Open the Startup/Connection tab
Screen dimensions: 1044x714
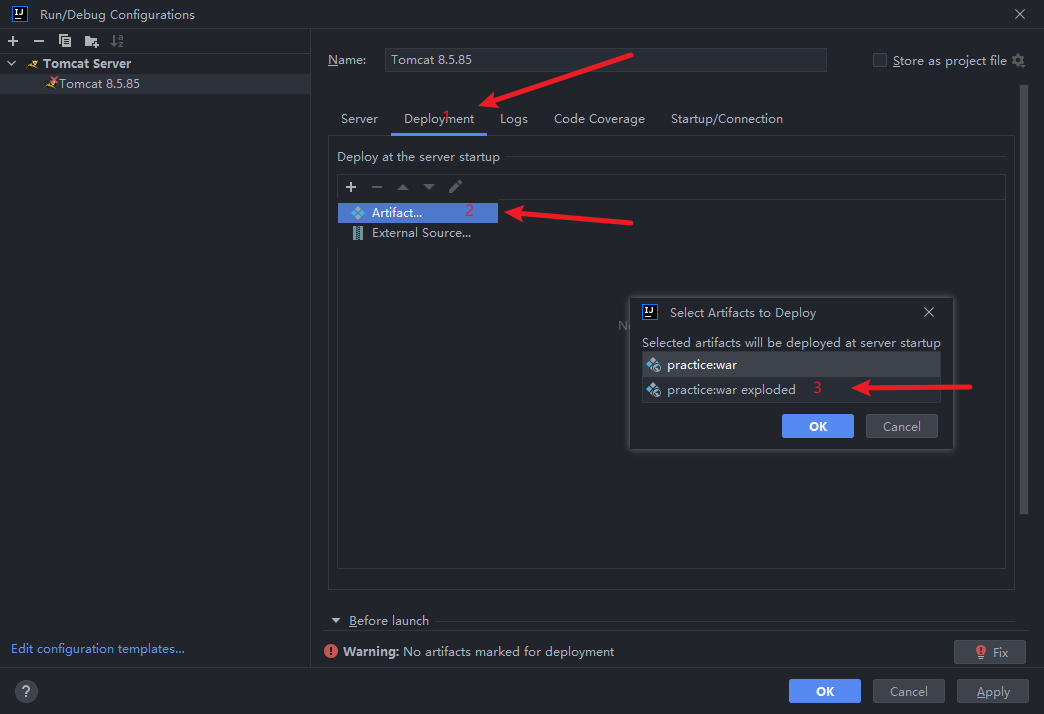[x=726, y=119]
